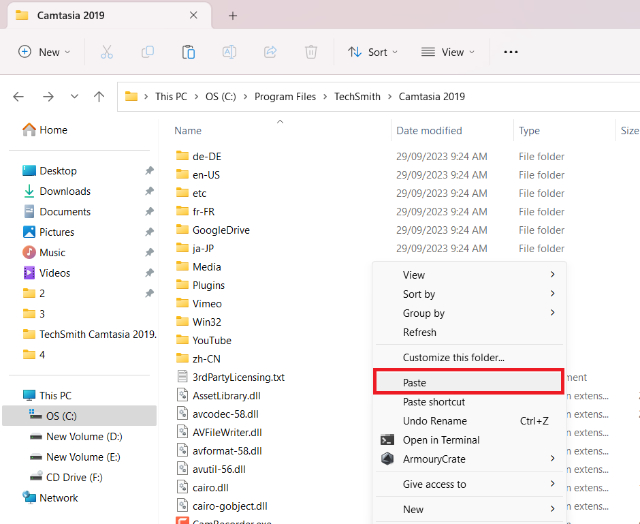Open ArmouryCrate submenu via its icon
Image resolution: width=640 pixels, height=524 pixels.
coord(387,459)
